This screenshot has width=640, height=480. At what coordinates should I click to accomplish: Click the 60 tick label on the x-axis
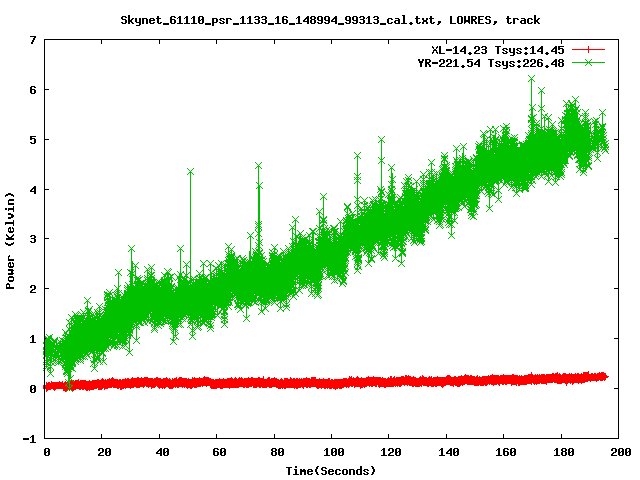click(218, 452)
